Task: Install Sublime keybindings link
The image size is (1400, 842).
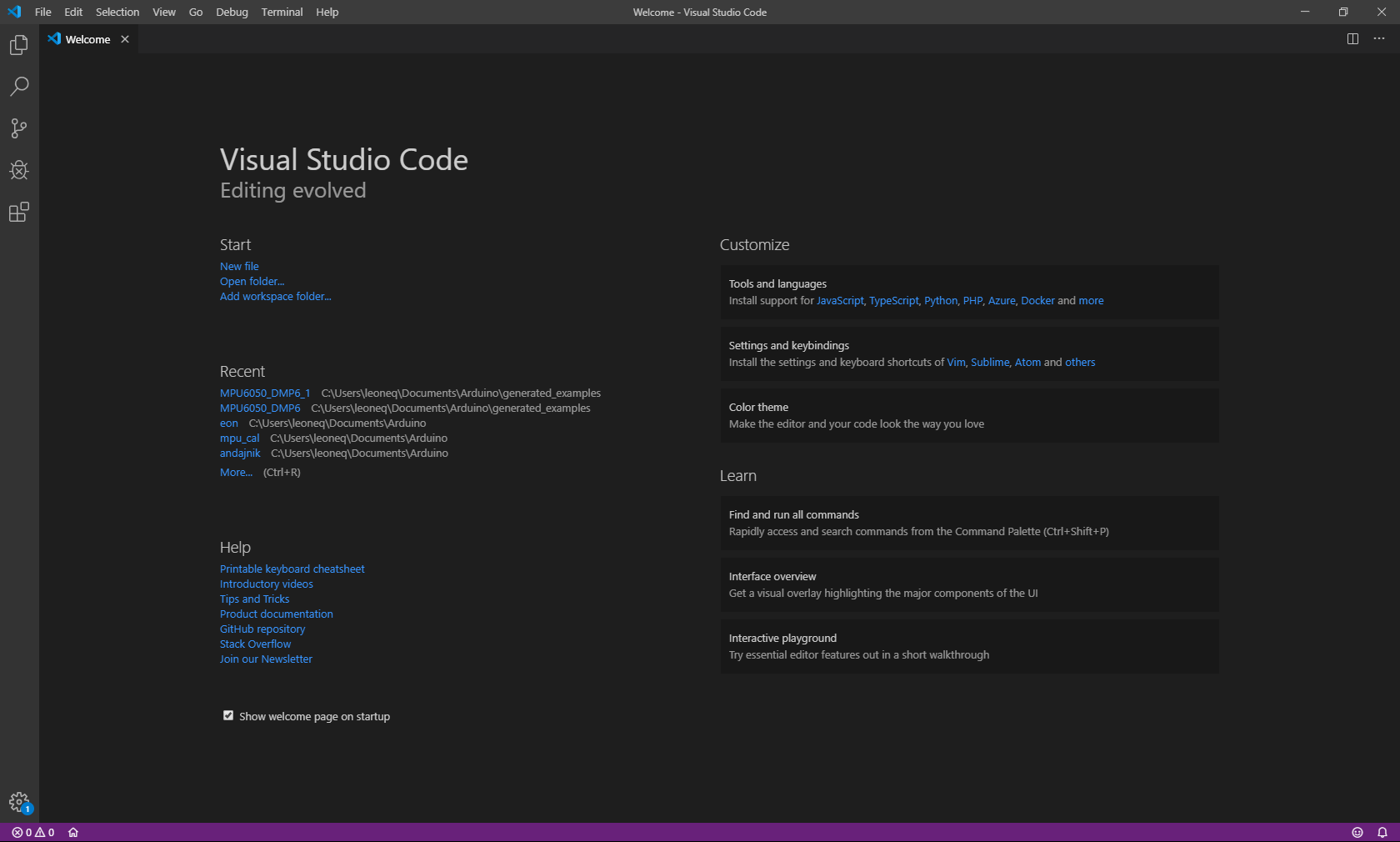Action: (990, 362)
